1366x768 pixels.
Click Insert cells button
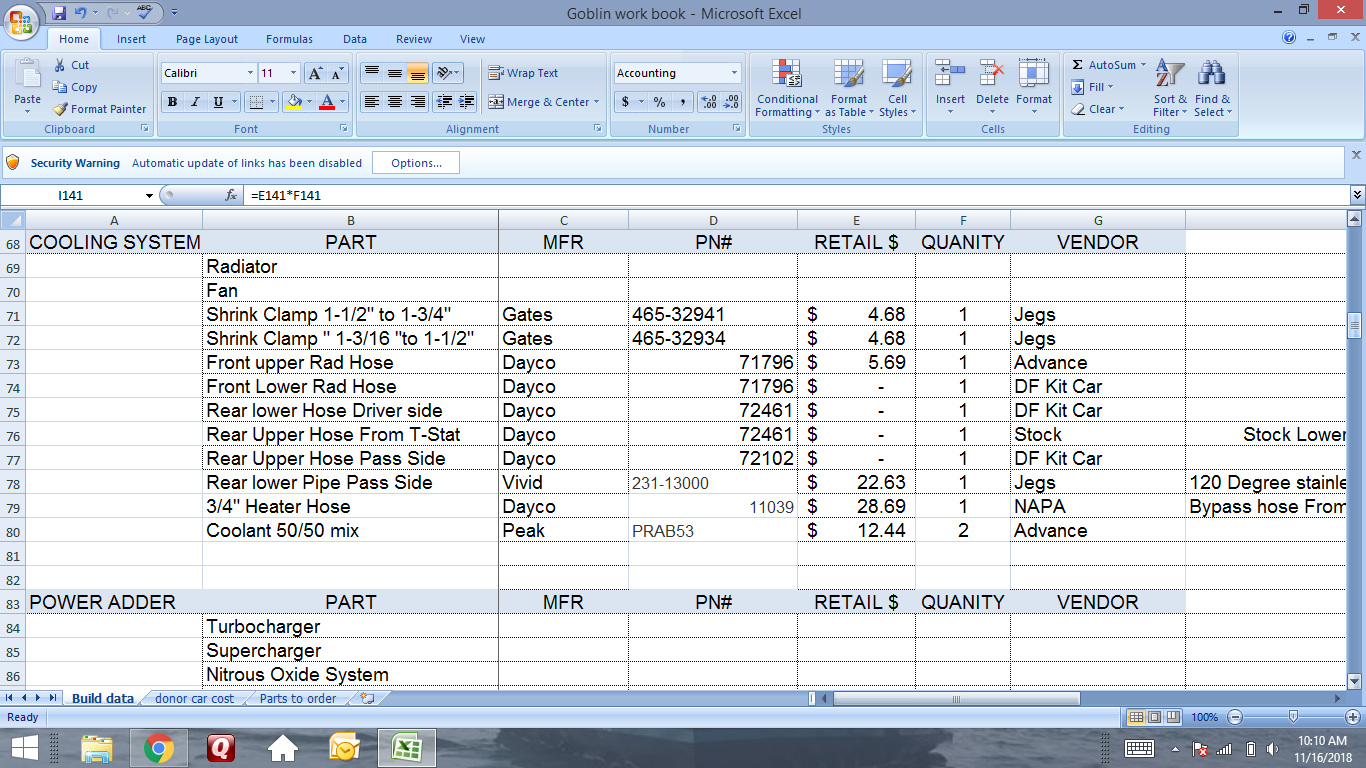coord(950,88)
